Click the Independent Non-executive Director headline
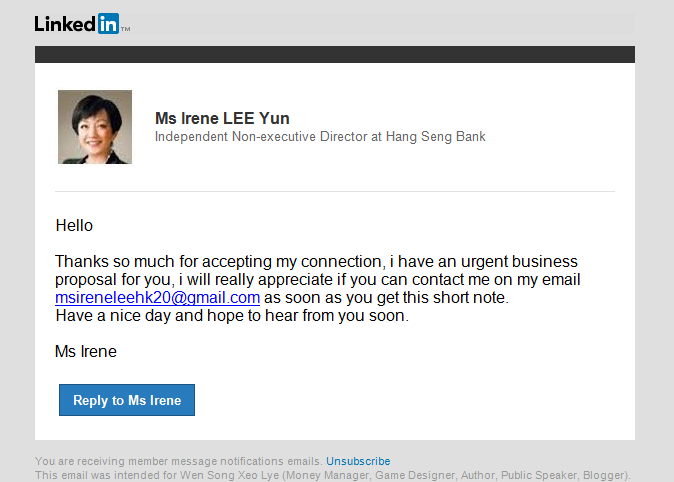This screenshot has width=674, height=482. click(262, 137)
